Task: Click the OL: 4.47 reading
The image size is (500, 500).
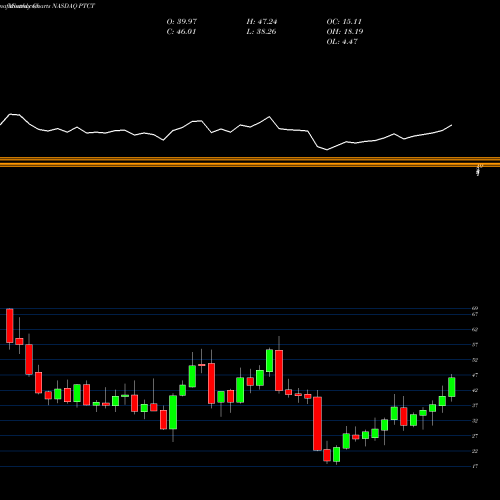Action: [342, 42]
